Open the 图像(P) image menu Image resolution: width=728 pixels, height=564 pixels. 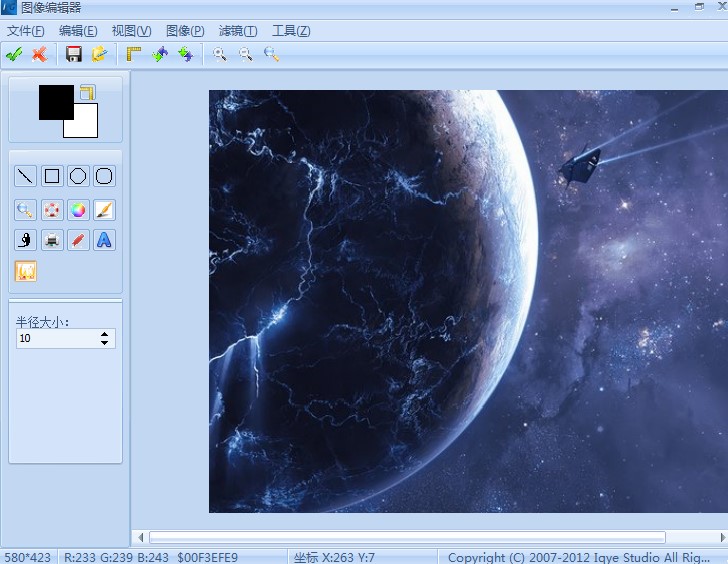[x=184, y=31]
